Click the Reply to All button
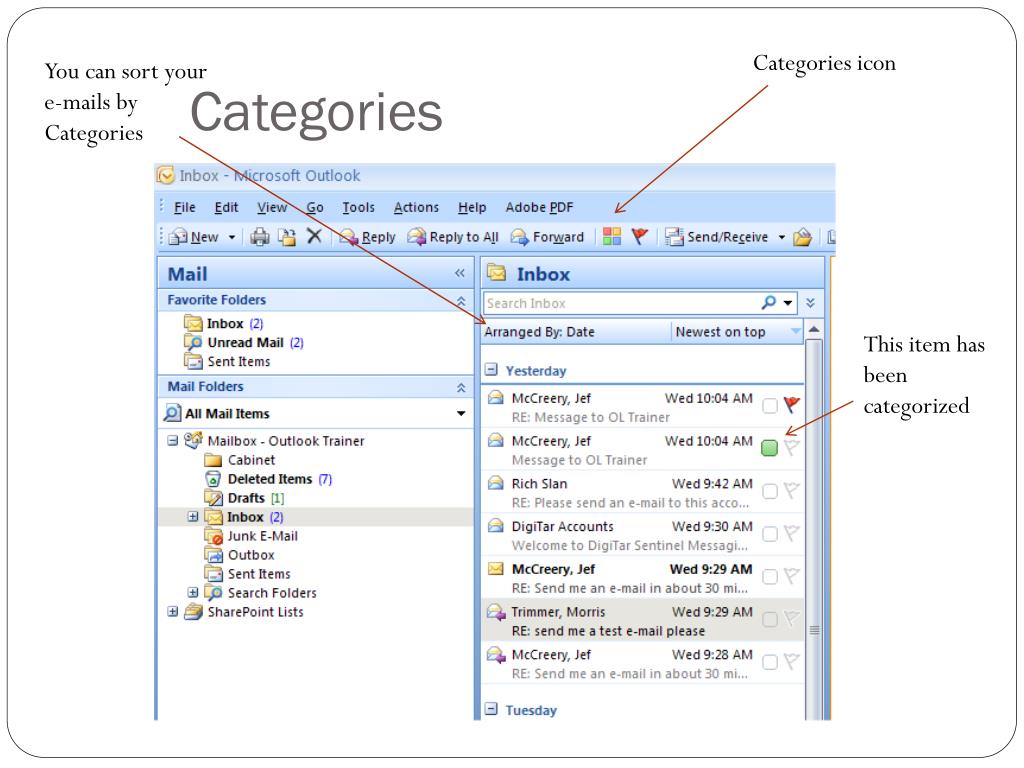The image size is (1024, 768). pos(453,236)
